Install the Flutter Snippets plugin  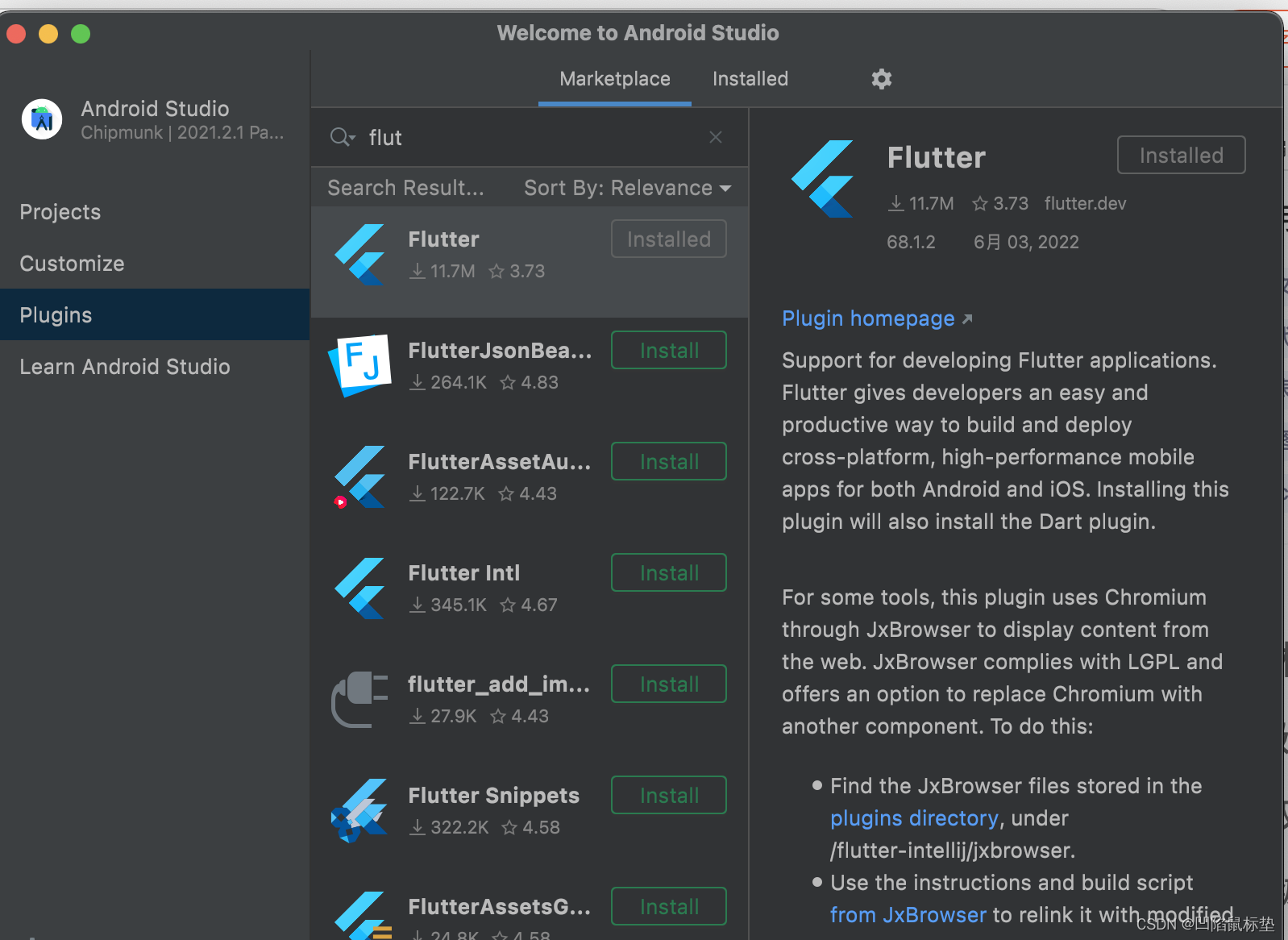tap(669, 795)
